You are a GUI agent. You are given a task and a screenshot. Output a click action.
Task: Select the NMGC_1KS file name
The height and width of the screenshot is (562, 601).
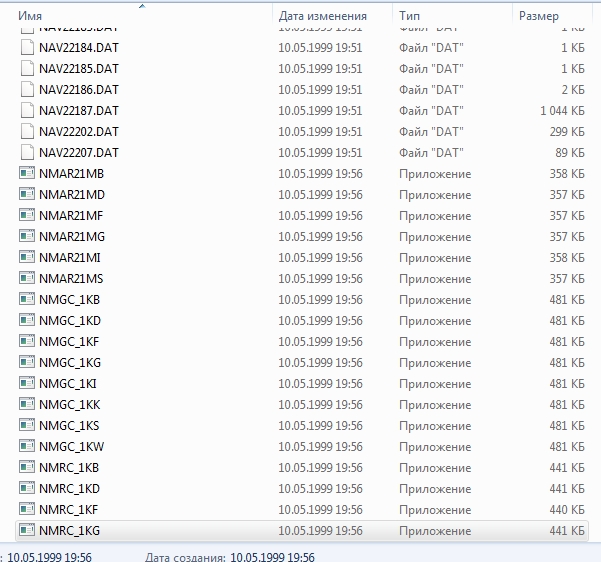pos(69,426)
